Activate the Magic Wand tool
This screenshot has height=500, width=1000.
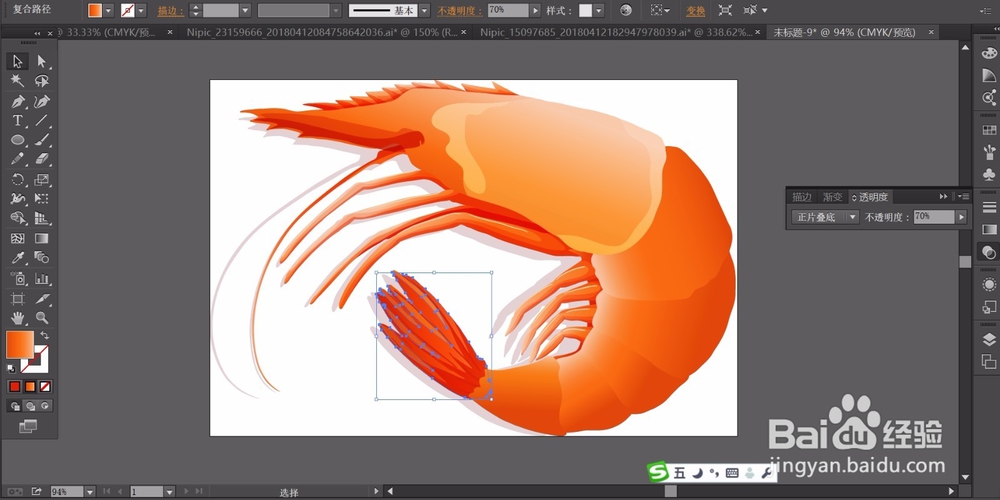coord(17,81)
